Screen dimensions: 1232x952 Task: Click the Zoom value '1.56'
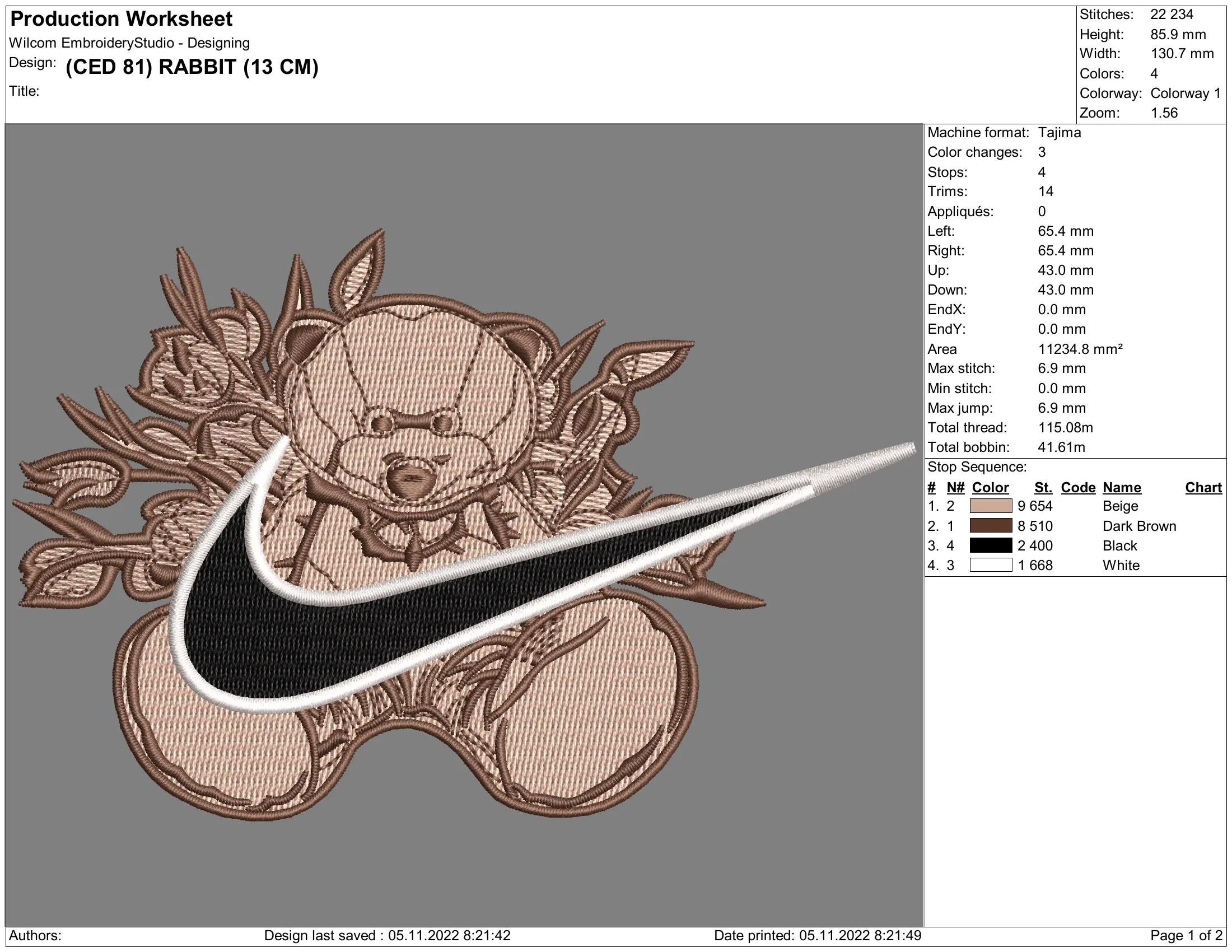point(1164,113)
